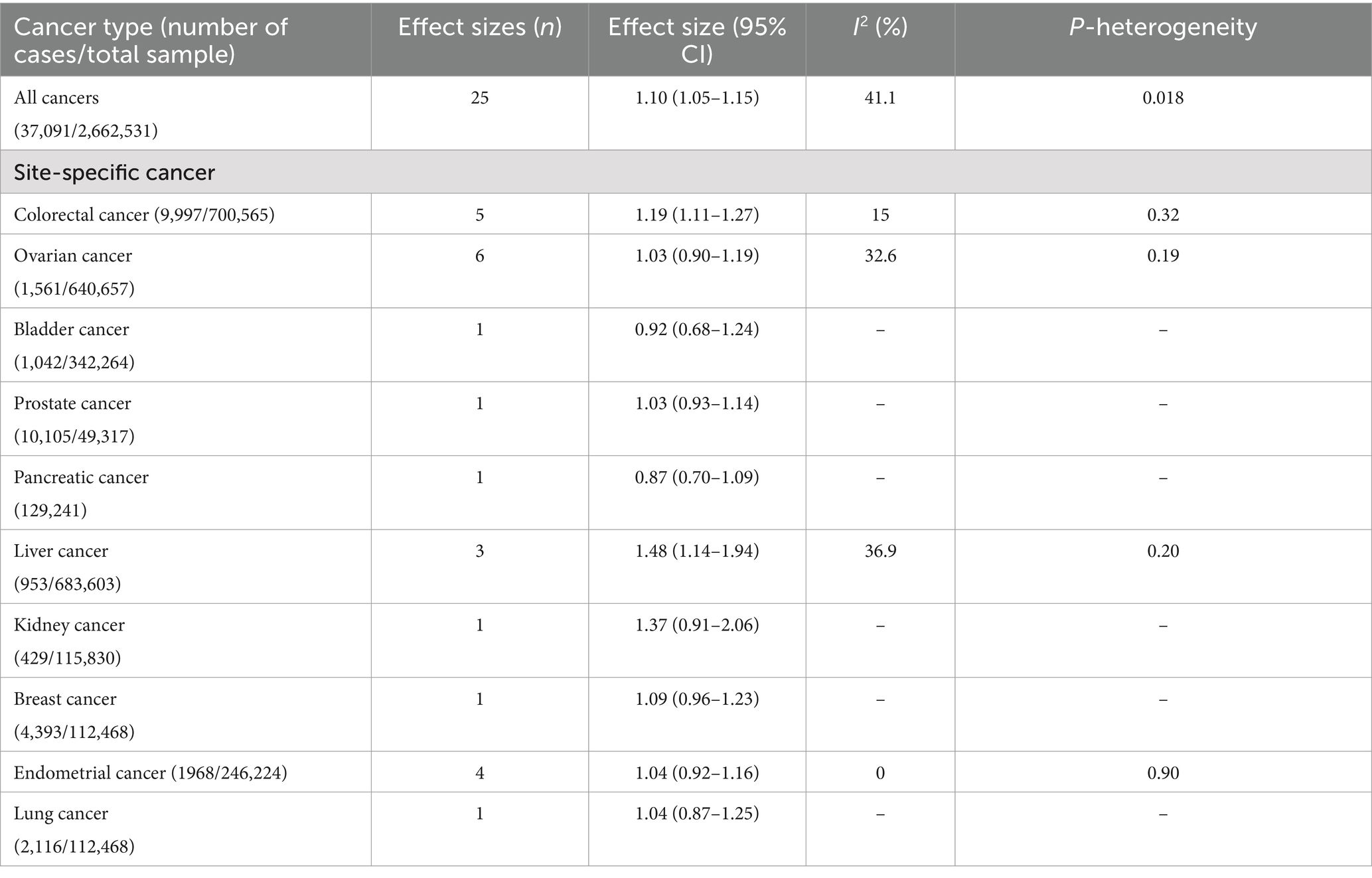Image resolution: width=1372 pixels, height=878 pixels.
Task: Click the Site-specific cancer section row
Action: click(686, 173)
